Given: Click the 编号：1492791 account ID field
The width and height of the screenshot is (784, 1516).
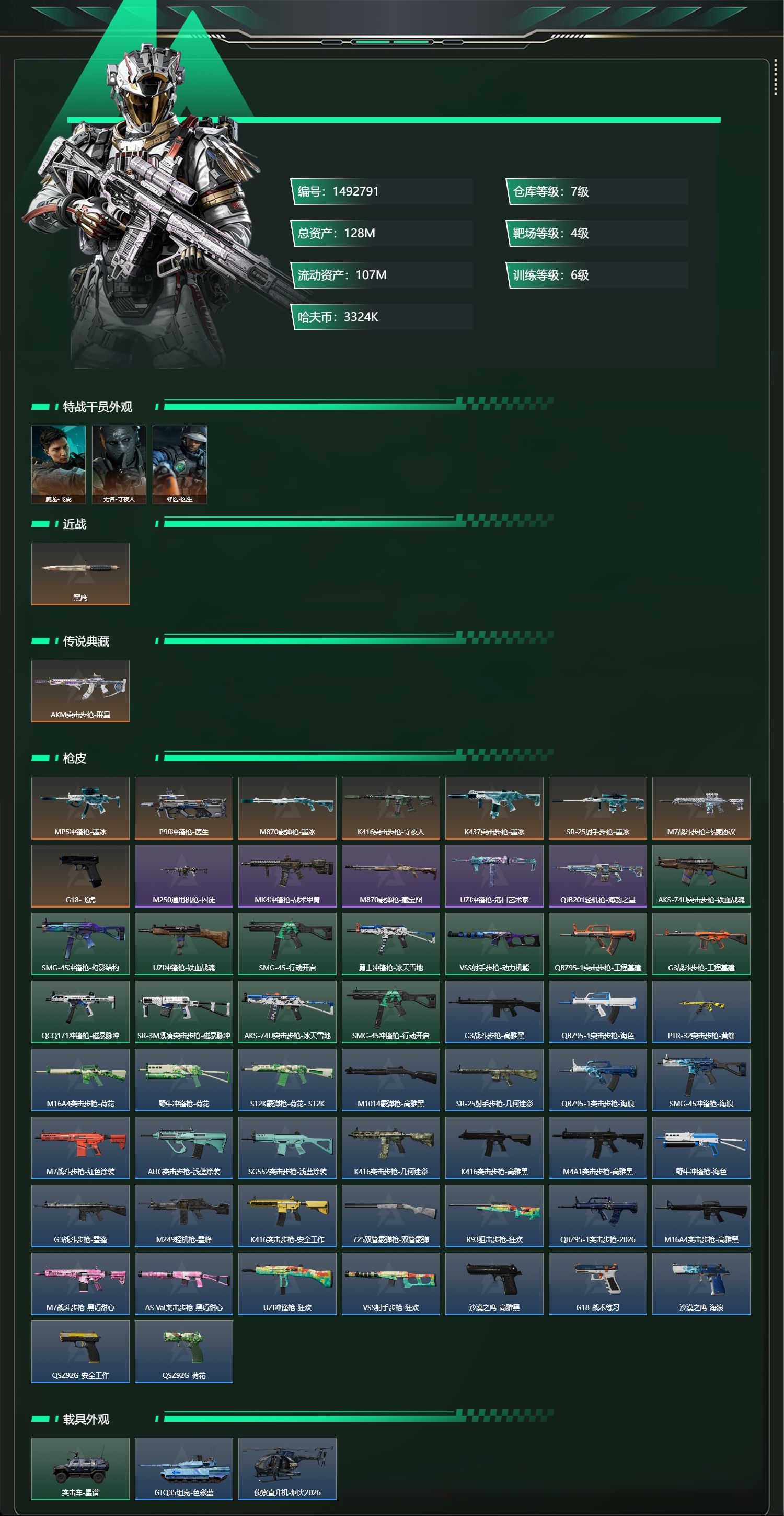Looking at the screenshot, I should [382, 191].
